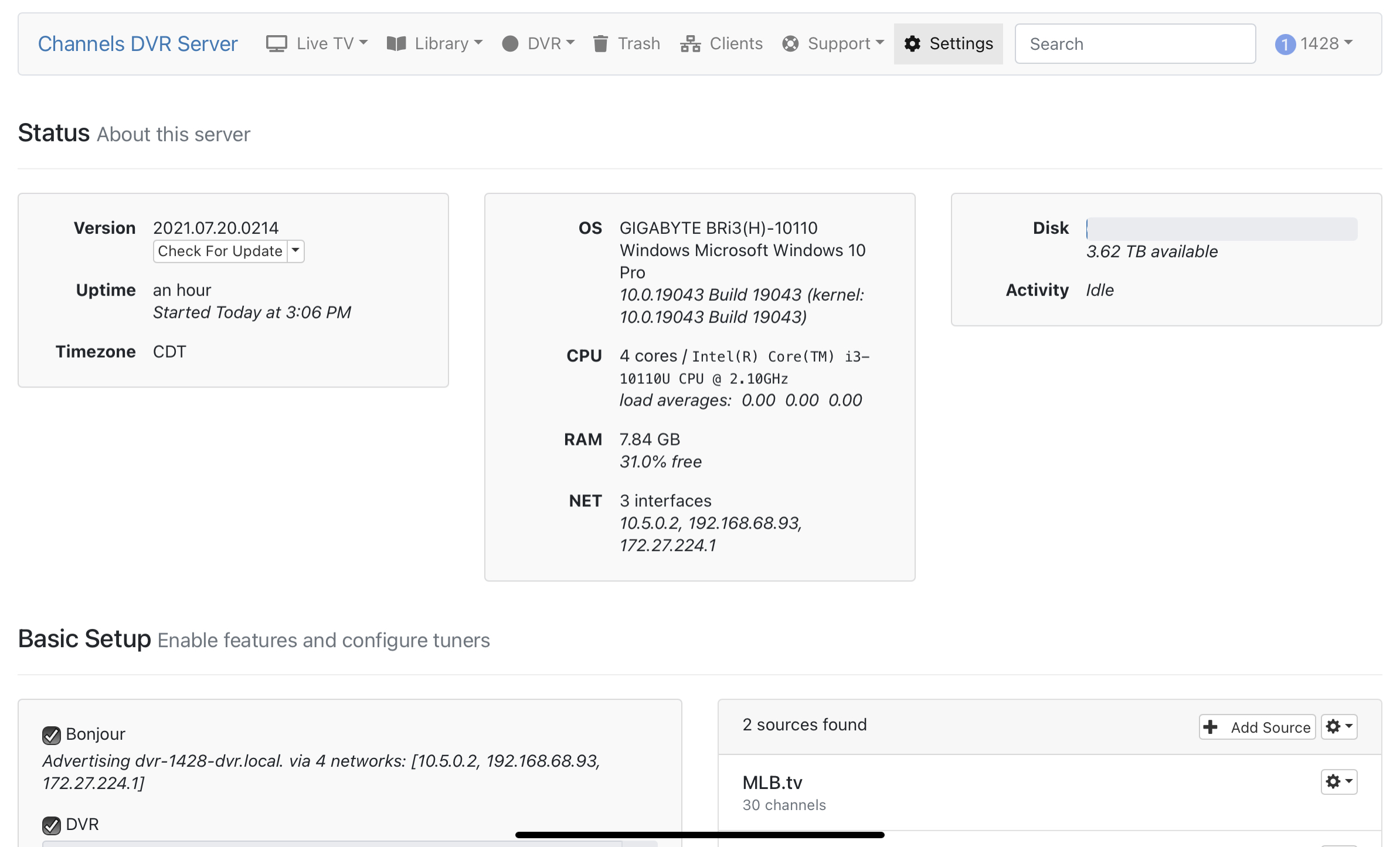
Task: Open the sources gear dropdown beside Add Source
Action: pyautogui.click(x=1338, y=727)
